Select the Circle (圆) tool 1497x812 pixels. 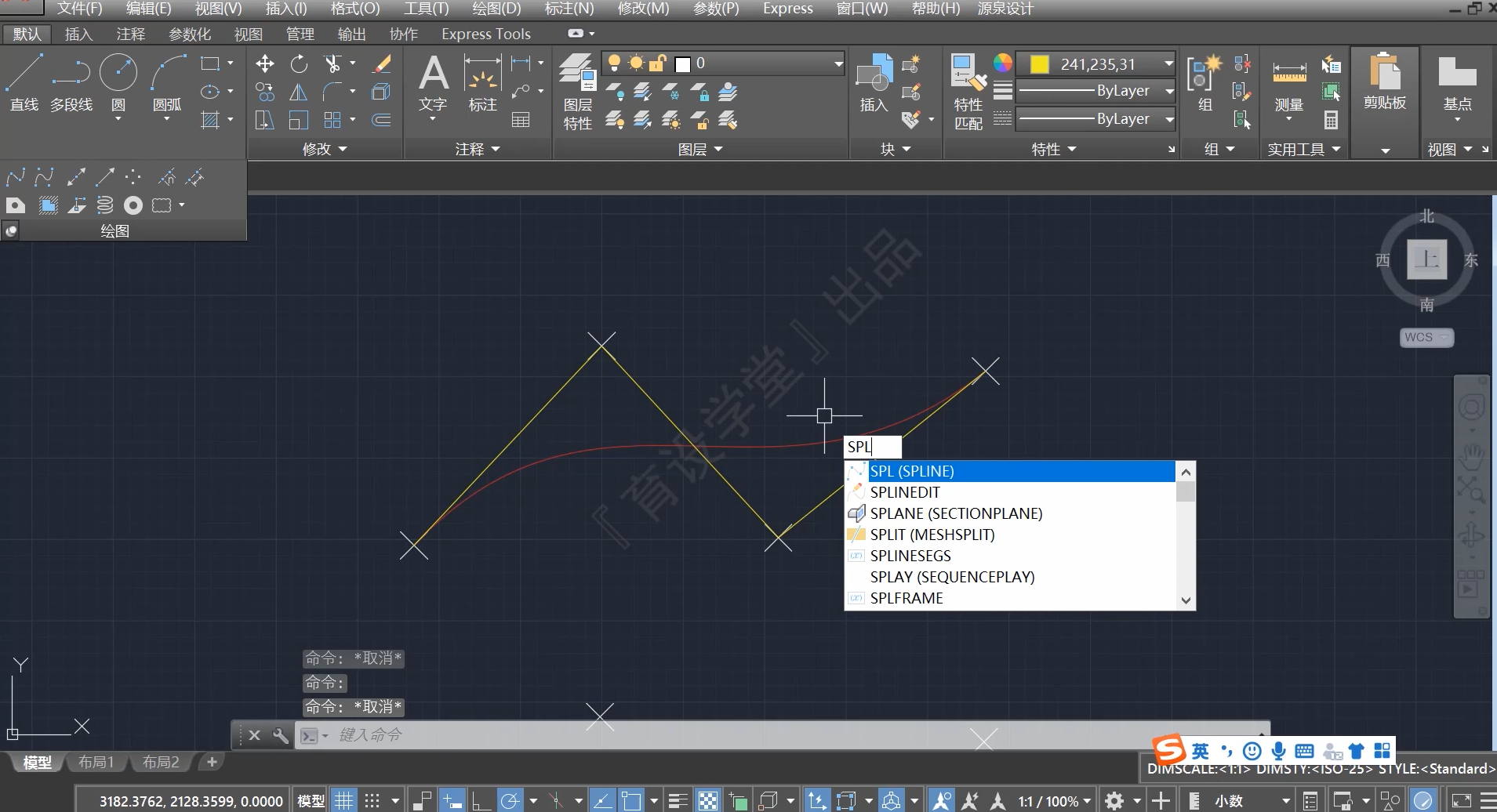[118, 82]
